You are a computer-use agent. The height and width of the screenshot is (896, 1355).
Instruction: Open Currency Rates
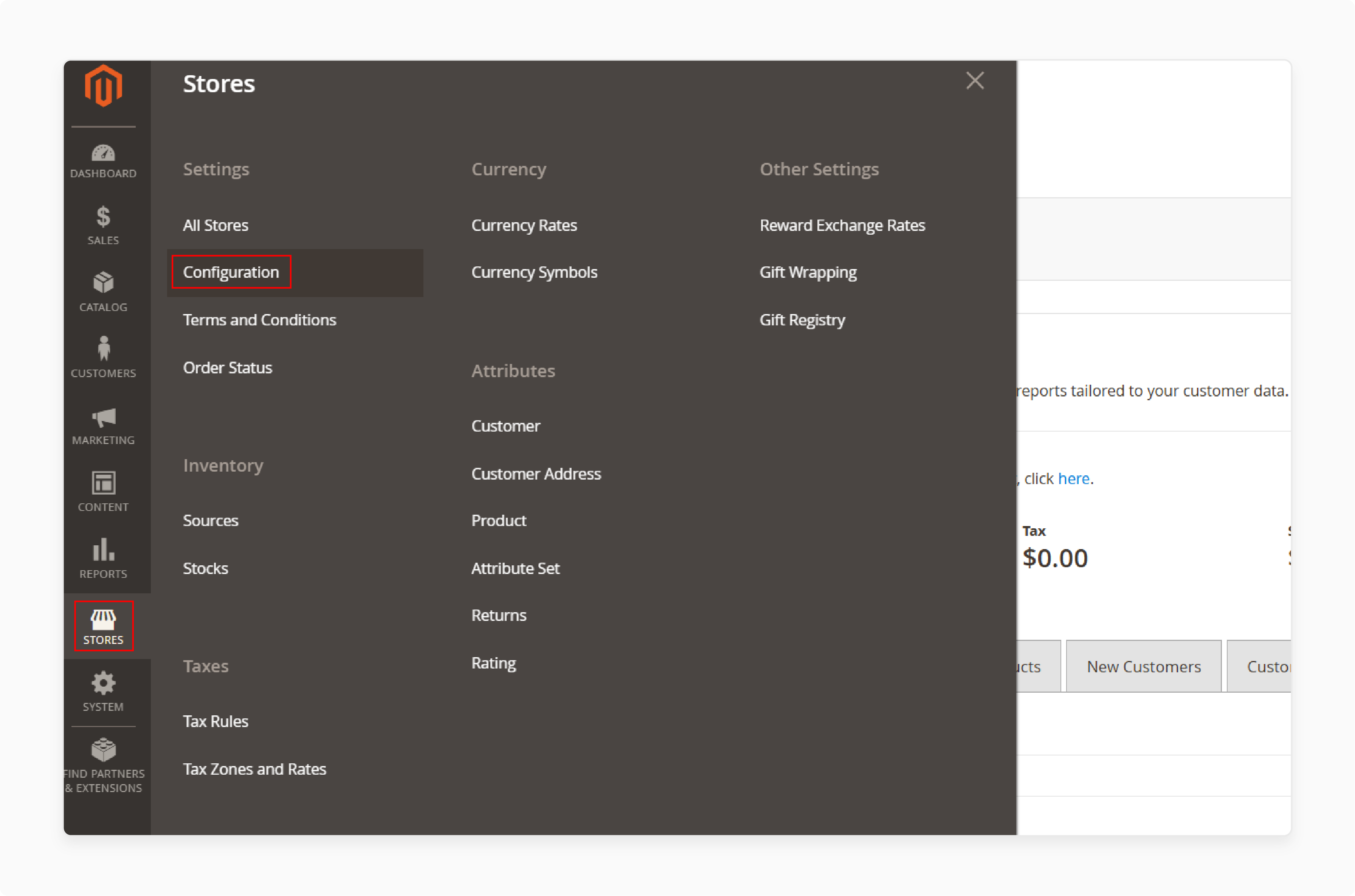[524, 225]
